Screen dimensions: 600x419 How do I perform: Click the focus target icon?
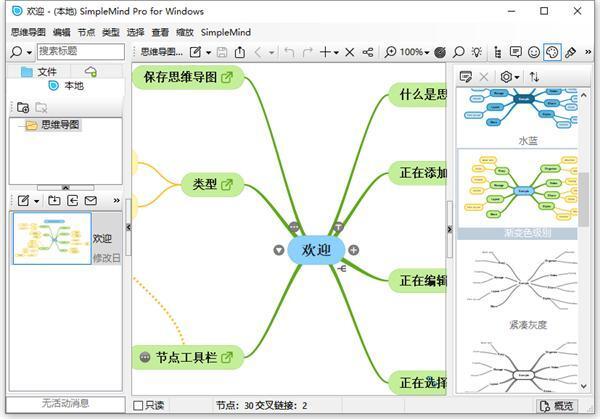[440, 52]
